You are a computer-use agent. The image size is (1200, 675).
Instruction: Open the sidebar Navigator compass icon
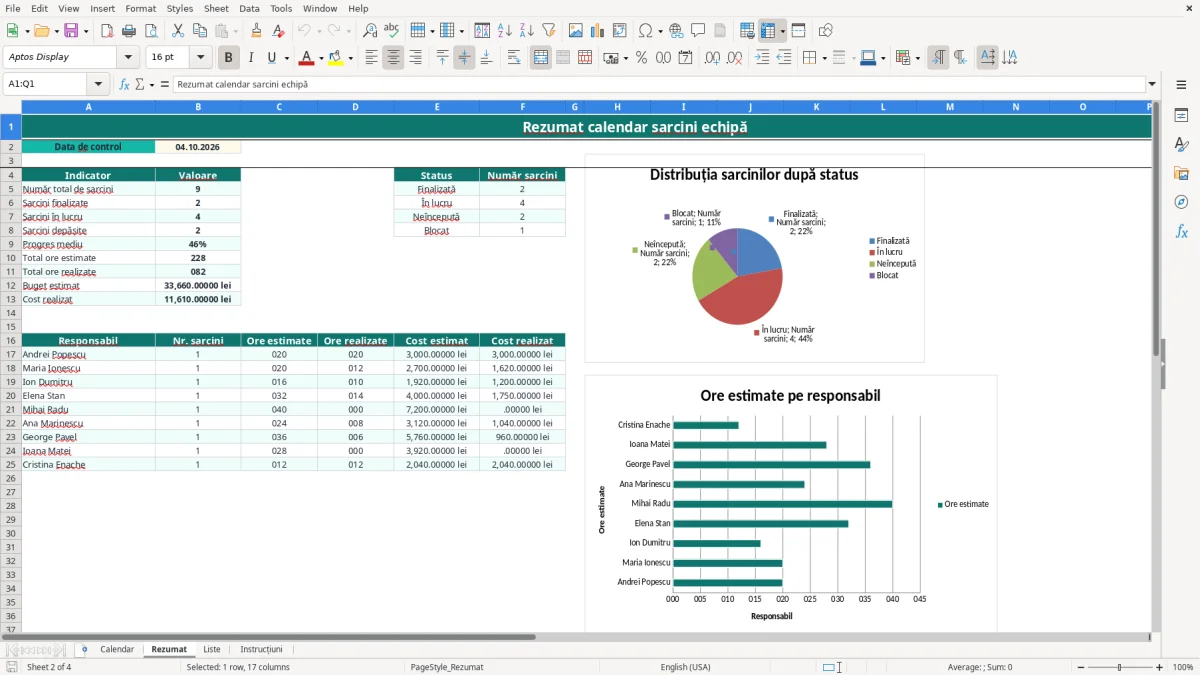tap(1181, 202)
